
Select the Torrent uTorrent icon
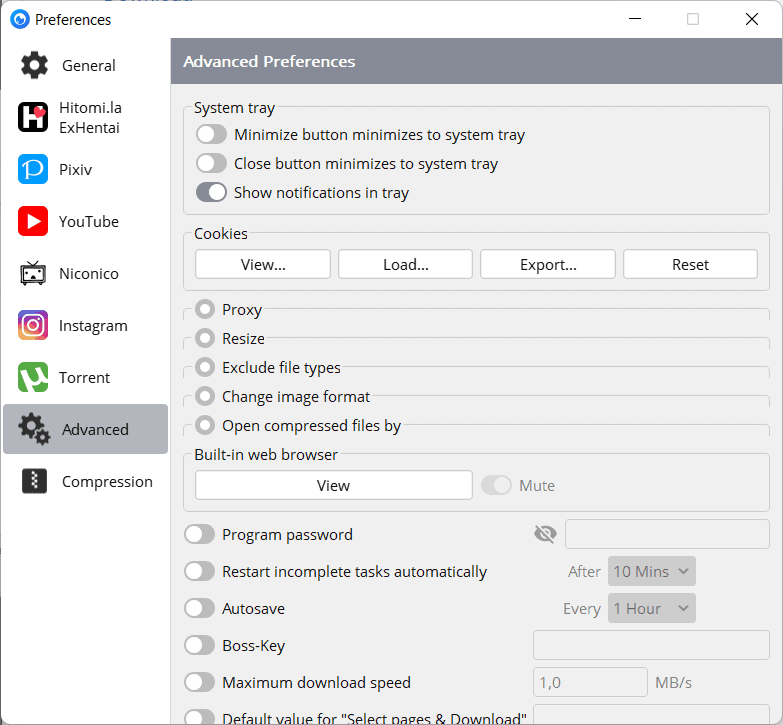pos(33,377)
